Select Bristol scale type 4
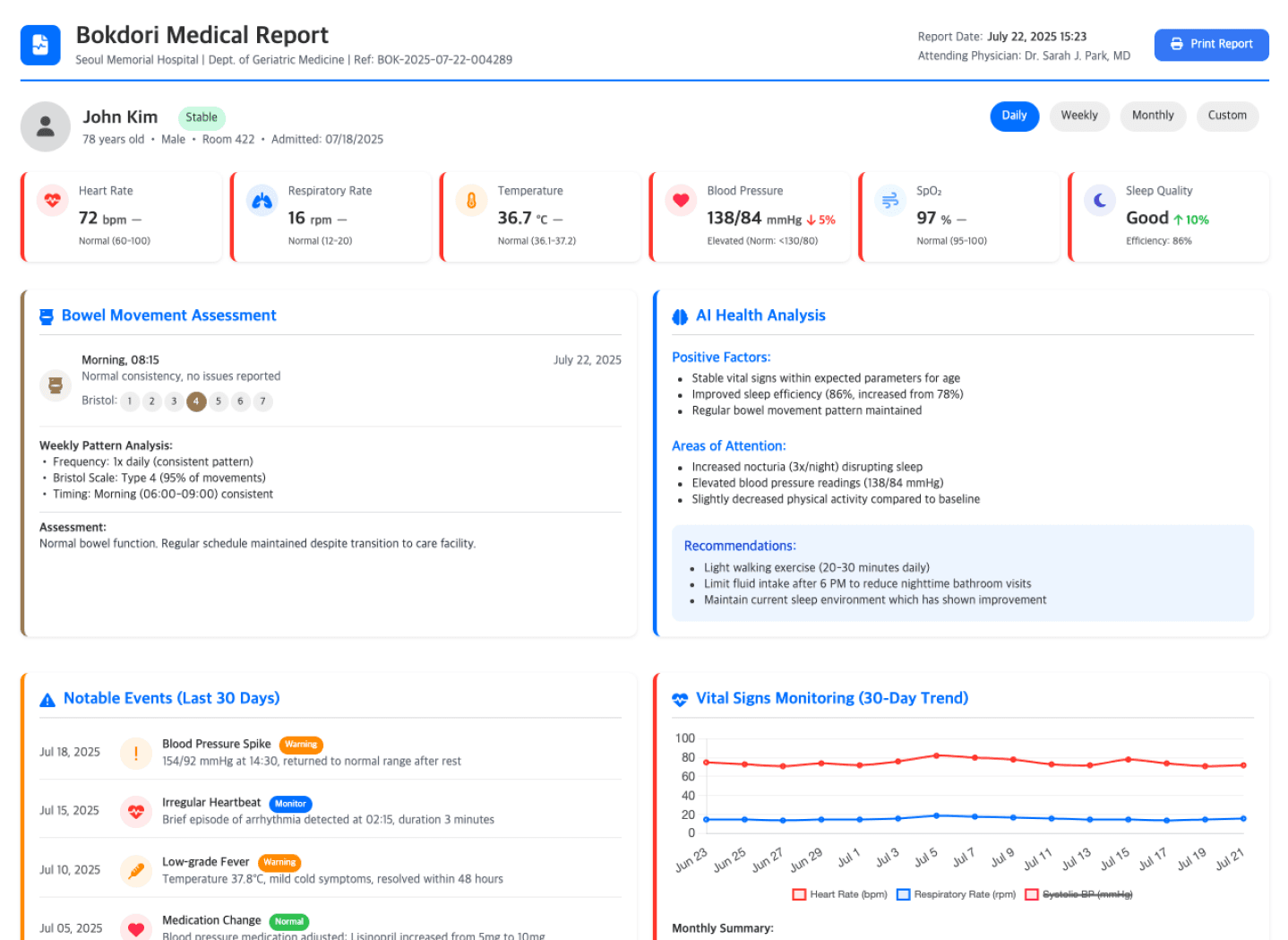 [x=196, y=401]
